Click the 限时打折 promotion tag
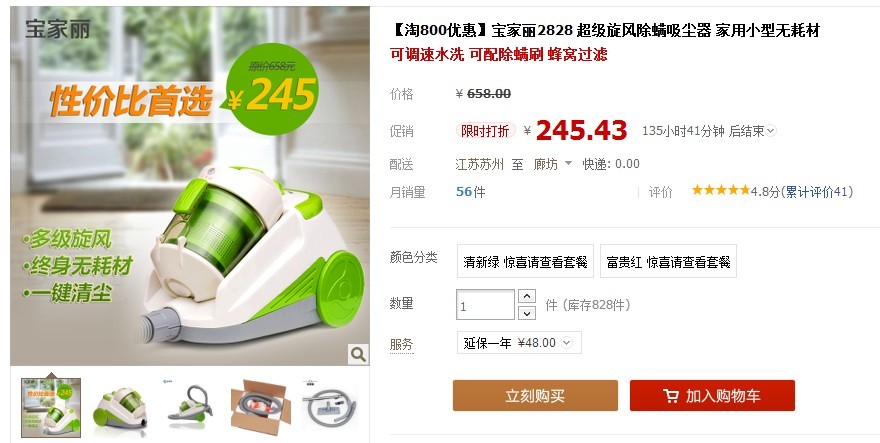Screen dimensions: 880x443 (485, 131)
